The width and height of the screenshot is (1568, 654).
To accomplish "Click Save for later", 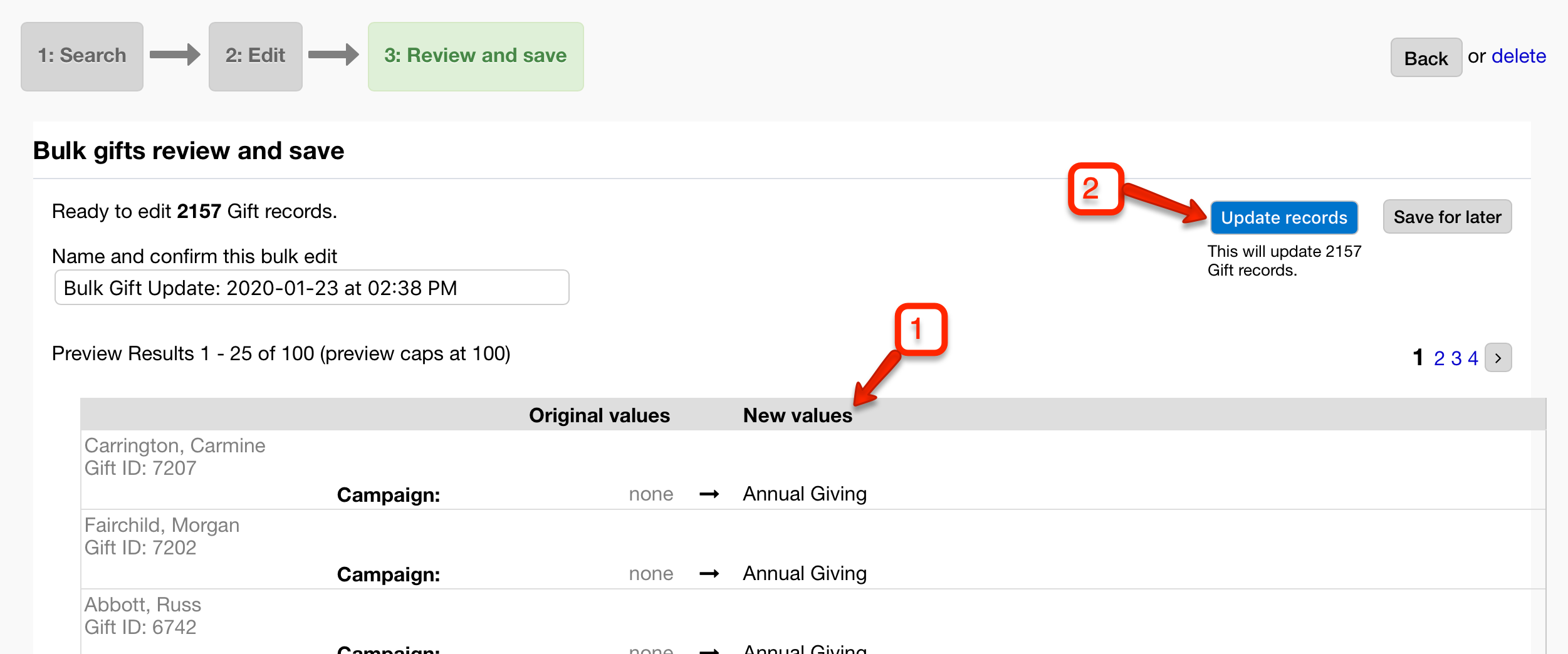I will pos(1447,217).
